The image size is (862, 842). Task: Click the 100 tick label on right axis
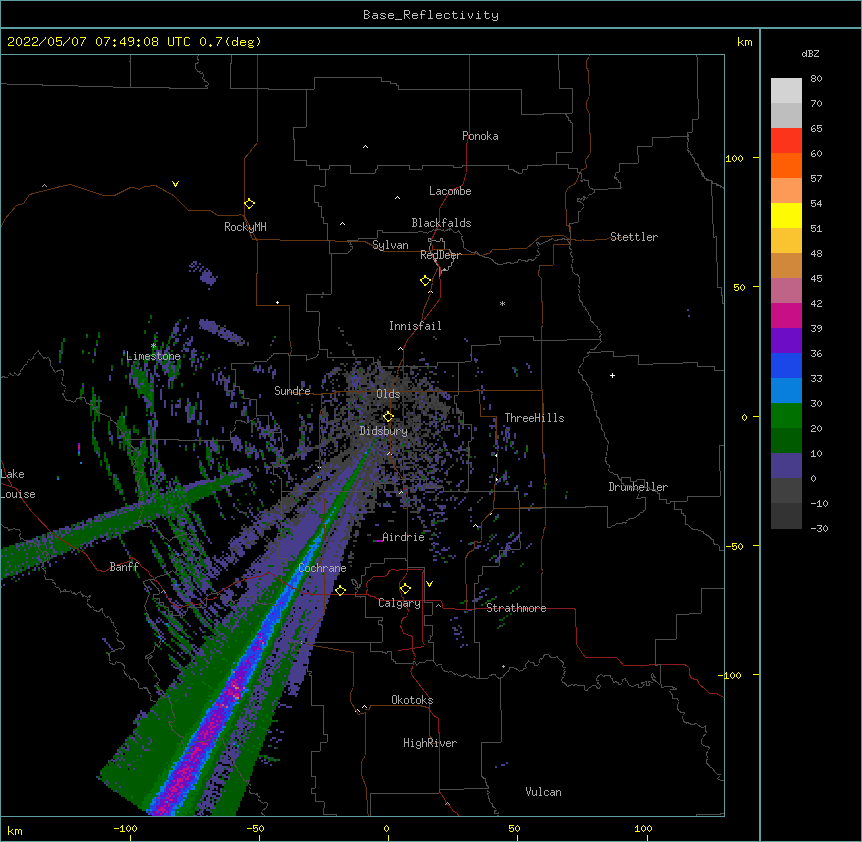click(x=734, y=158)
